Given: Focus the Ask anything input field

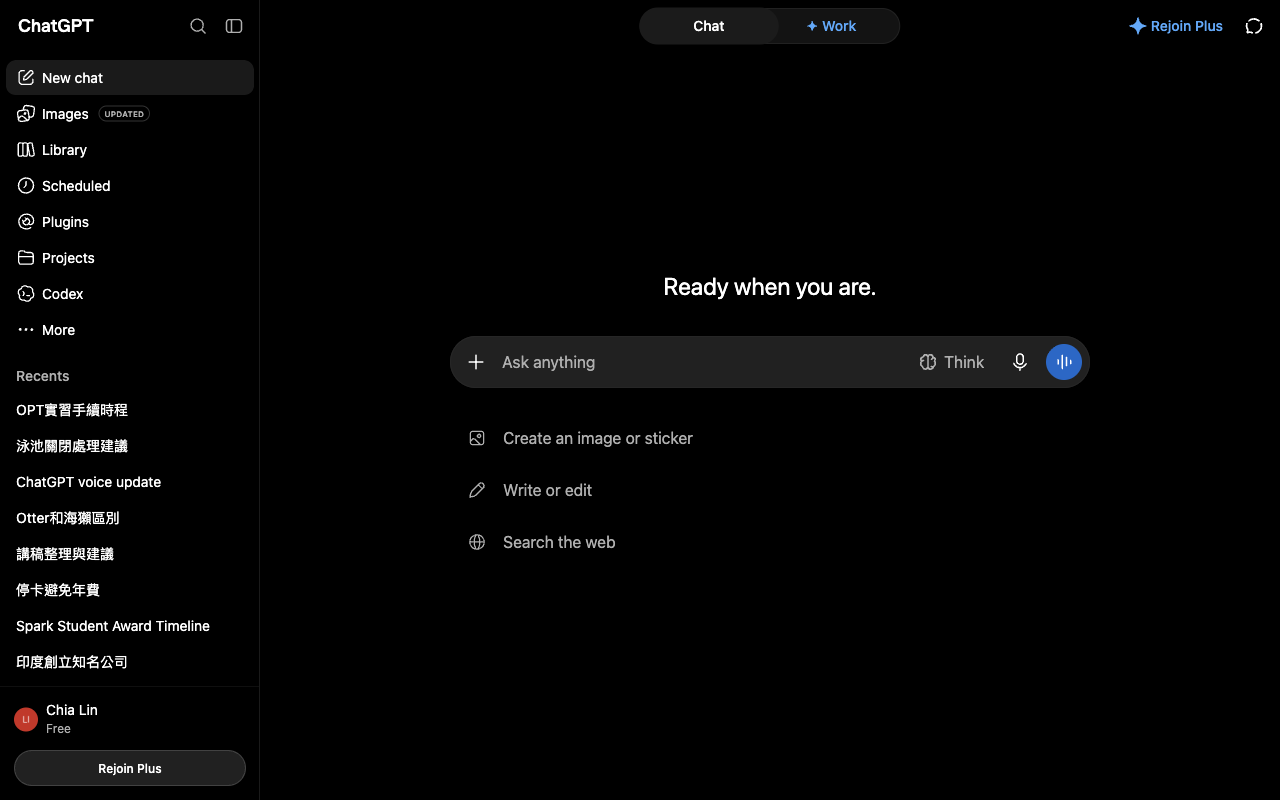Looking at the screenshot, I should [x=700, y=362].
